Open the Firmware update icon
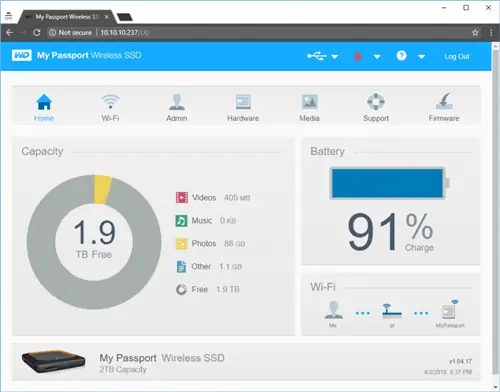This screenshot has height=392, width=500. tap(444, 101)
